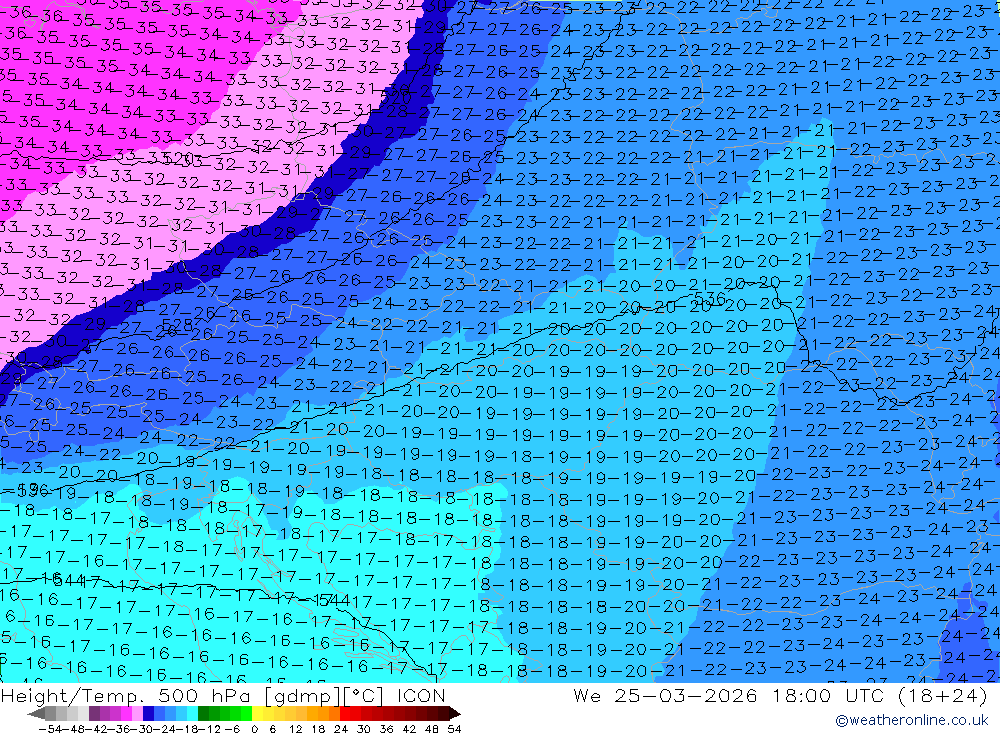Image resolution: width=1000 pixels, height=733 pixels.
Task: Click the dark blue swatch above -30
Action: pyautogui.click(x=149, y=713)
